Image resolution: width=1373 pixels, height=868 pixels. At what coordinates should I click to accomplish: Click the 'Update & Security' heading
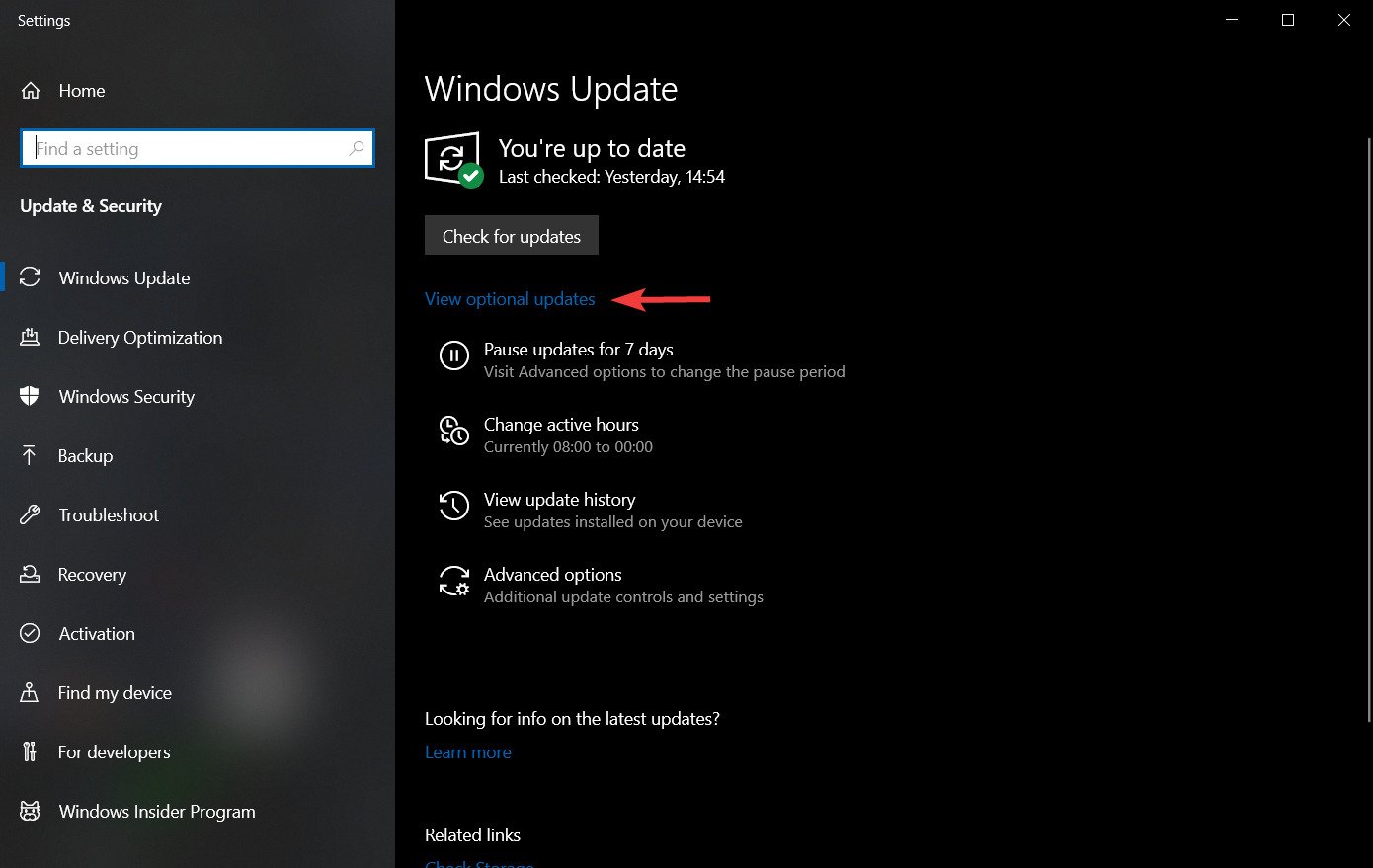(91, 206)
